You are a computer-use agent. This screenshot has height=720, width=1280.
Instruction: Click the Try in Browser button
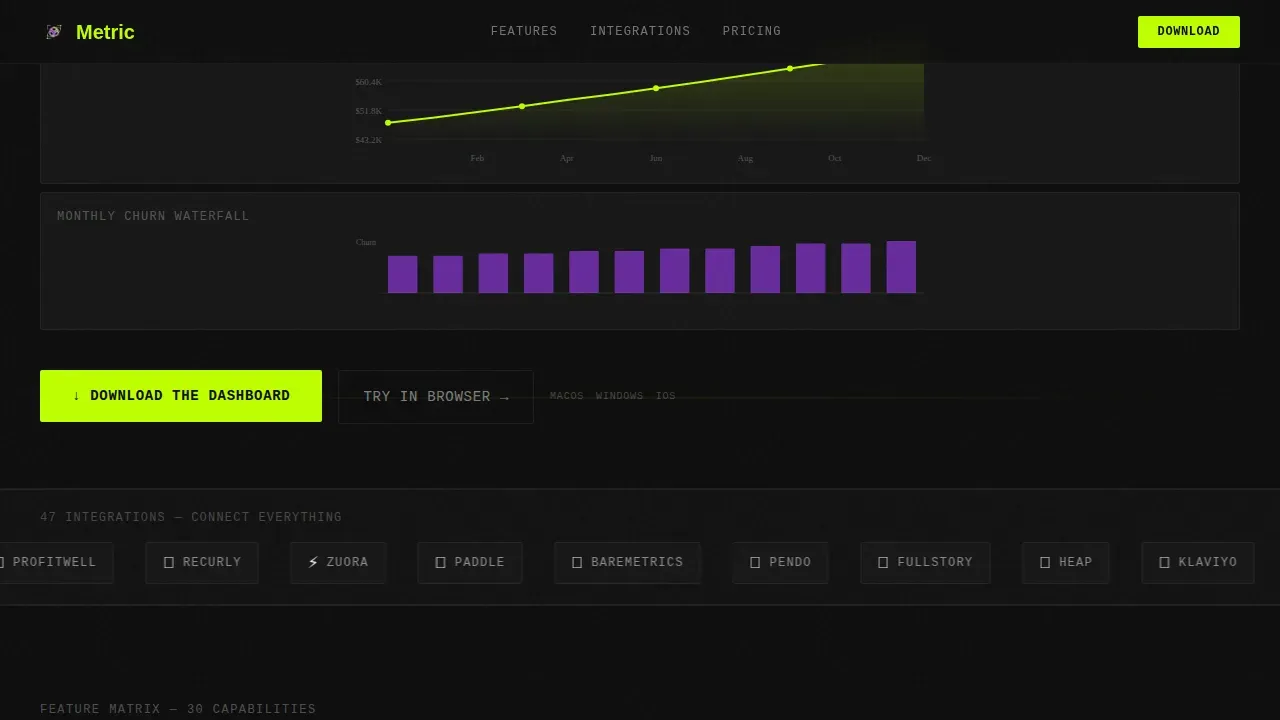point(436,397)
